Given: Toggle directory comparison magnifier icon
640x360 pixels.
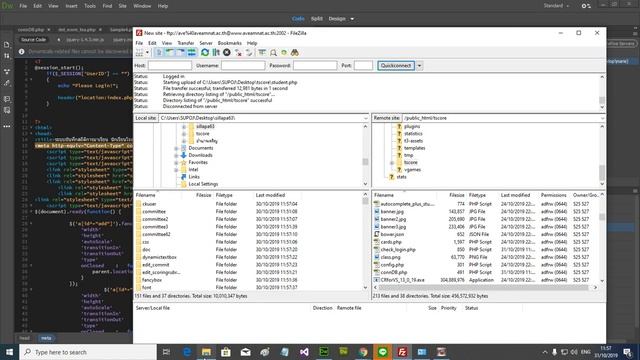Looking at the screenshot, I should point(273,53).
